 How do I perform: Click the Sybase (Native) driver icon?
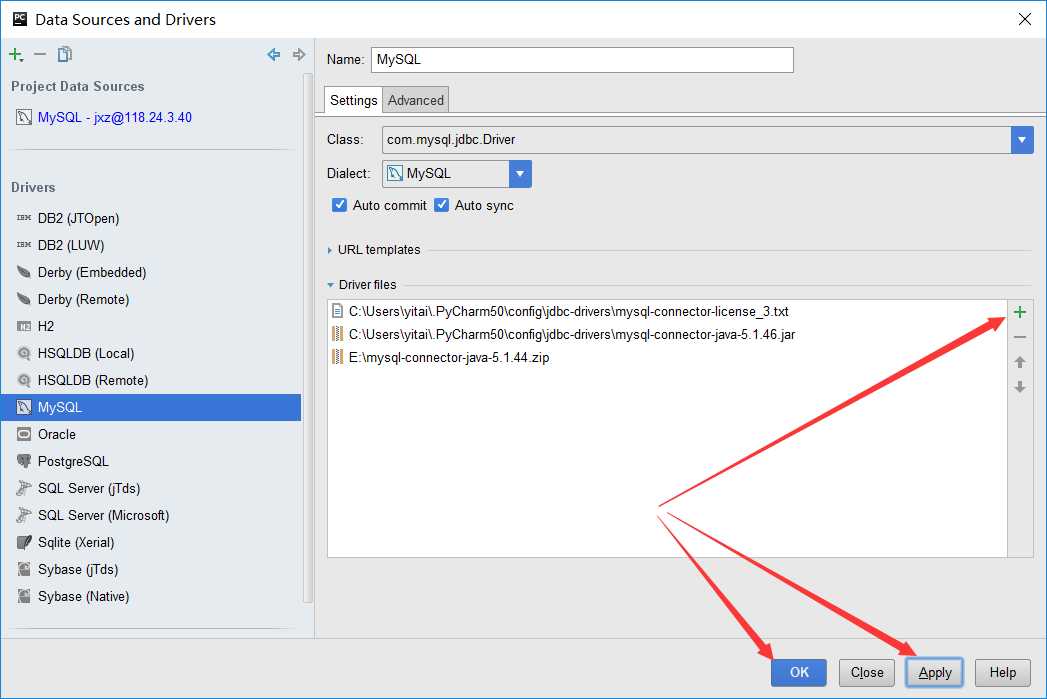tap(24, 596)
